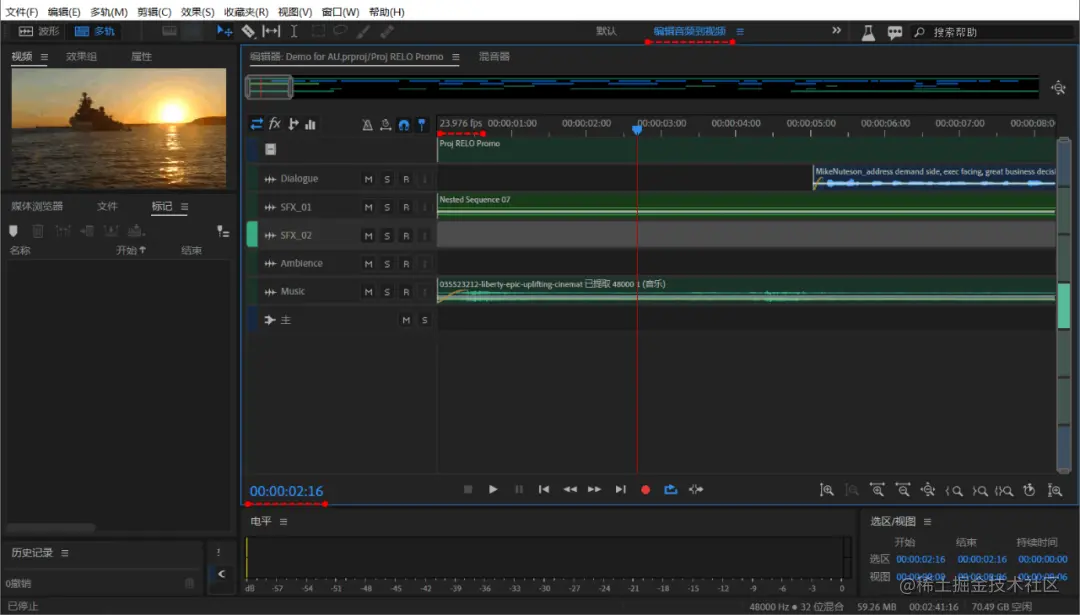
Task: Open the 效果(S) menu
Action: [198, 12]
